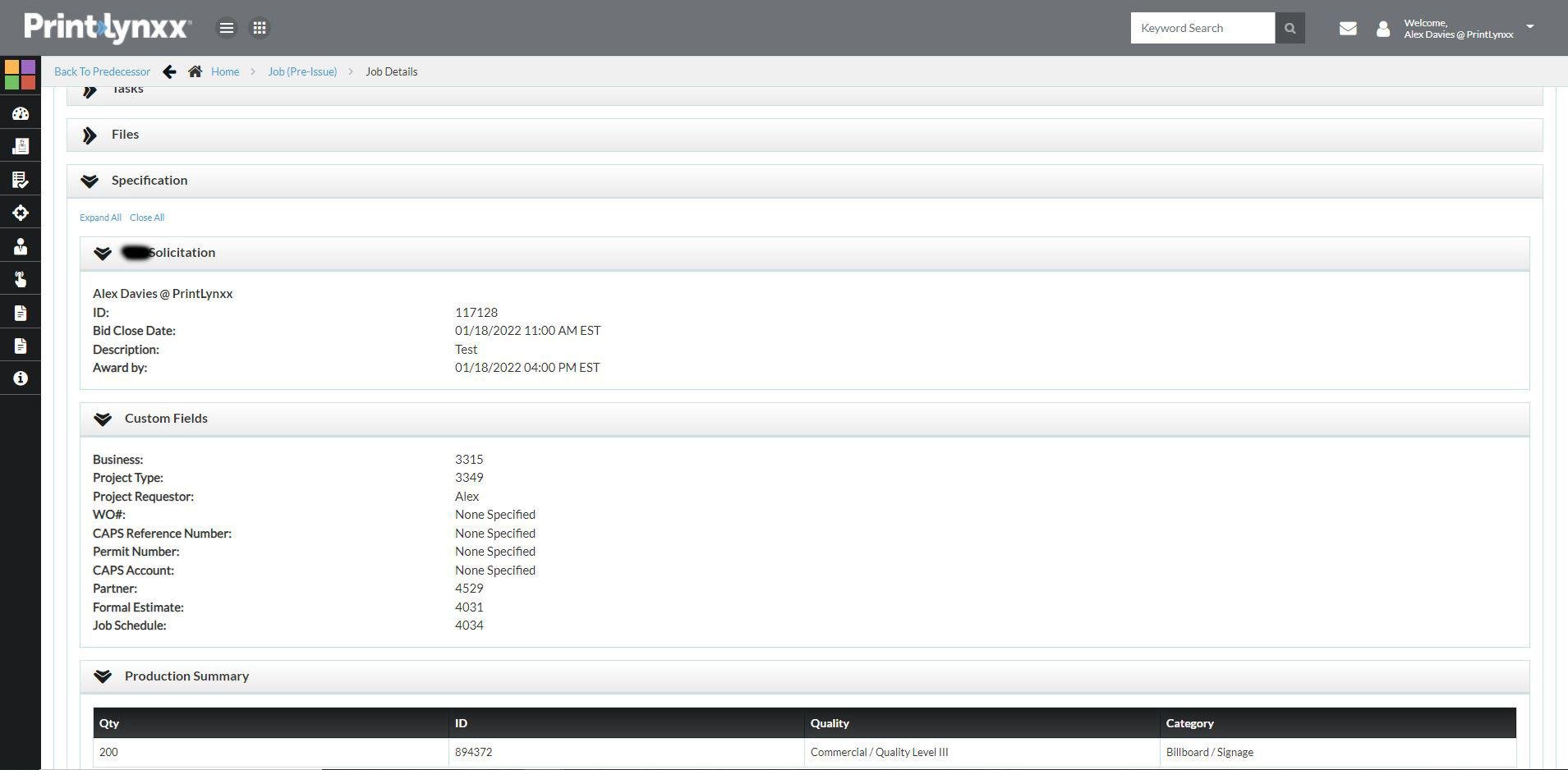Click the home icon in breadcrumb

pos(195,71)
